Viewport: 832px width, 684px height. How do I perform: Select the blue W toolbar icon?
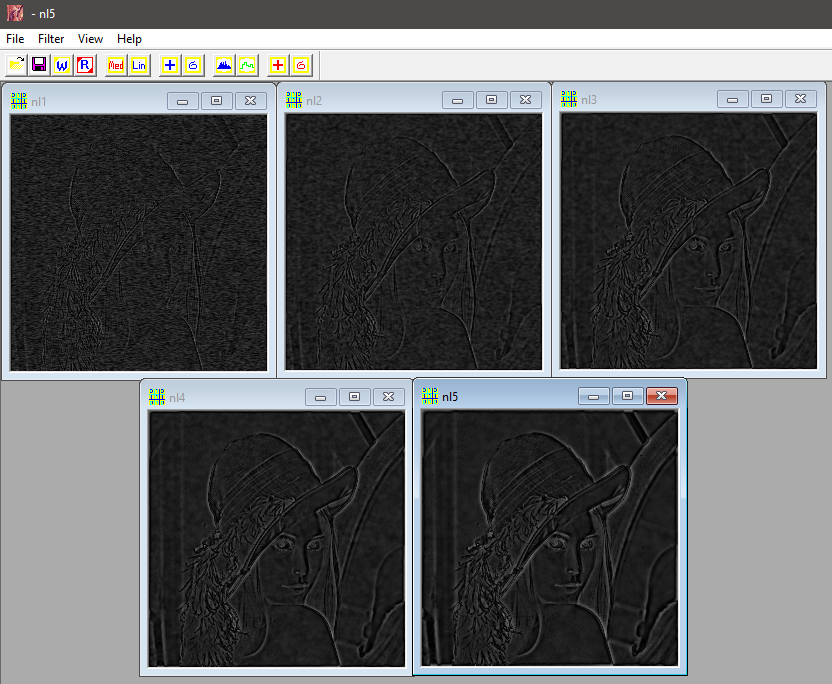click(x=62, y=65)
